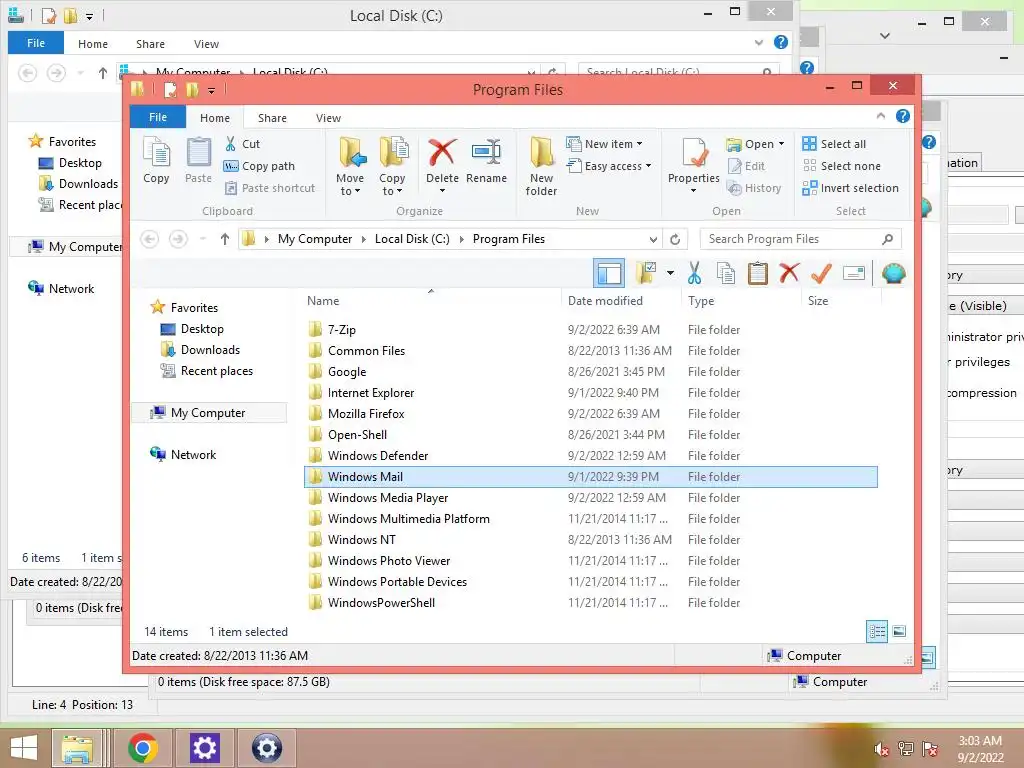This screenshot has width=1024, height=768.
Task: Click Invert selection in ribbon
Action: pos(851,188)
